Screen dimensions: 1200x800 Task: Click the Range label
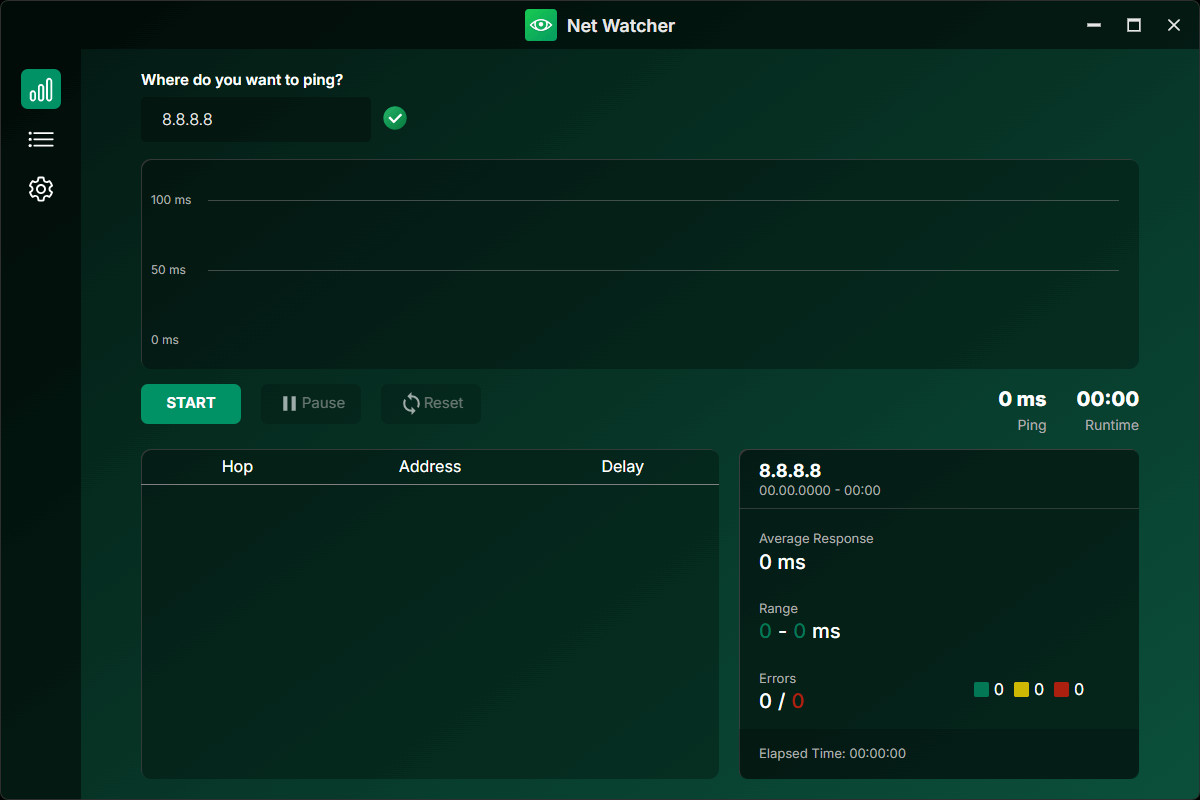click(778, 608)
